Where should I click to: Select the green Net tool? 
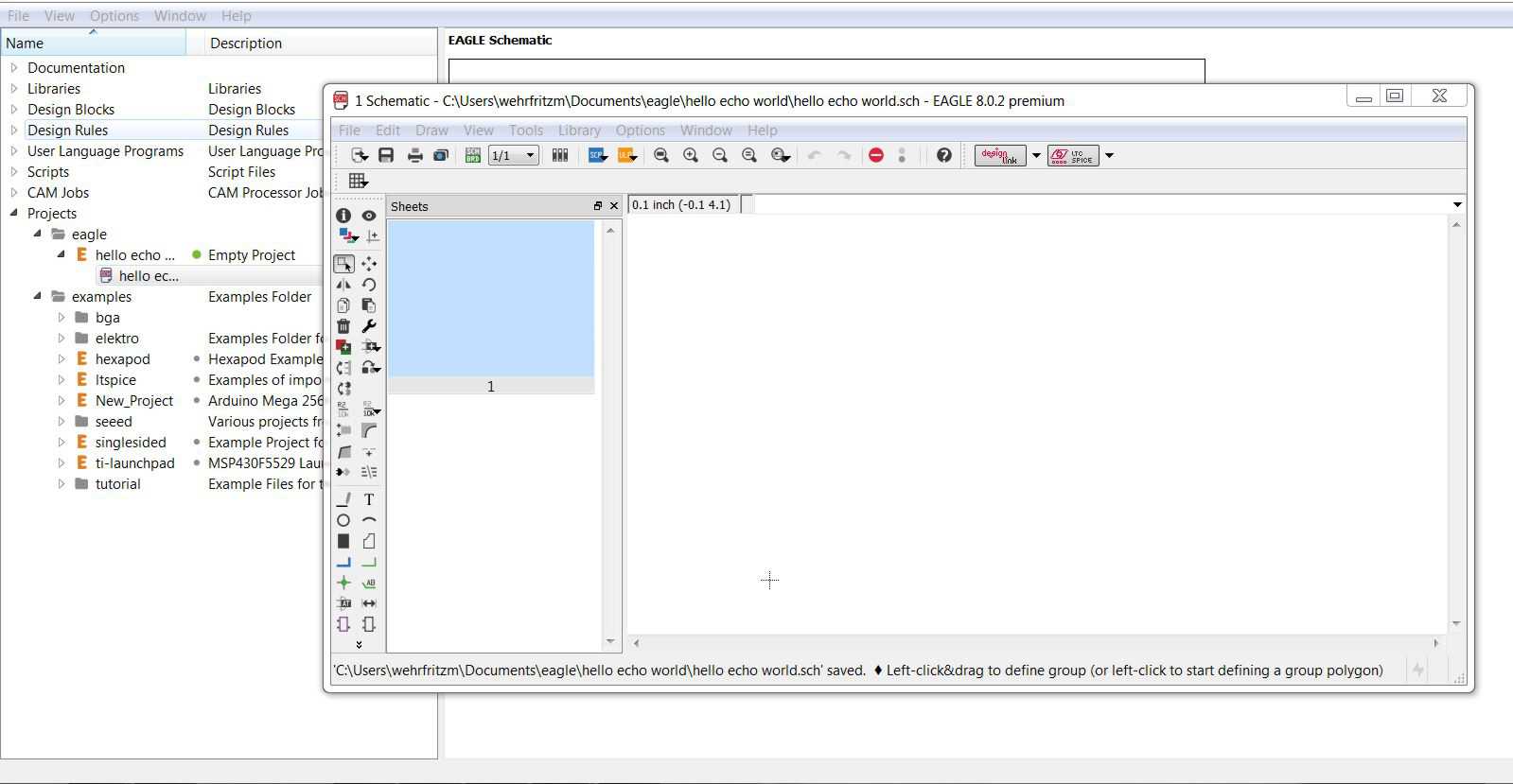pyautogui.click(x=369, y=562)
